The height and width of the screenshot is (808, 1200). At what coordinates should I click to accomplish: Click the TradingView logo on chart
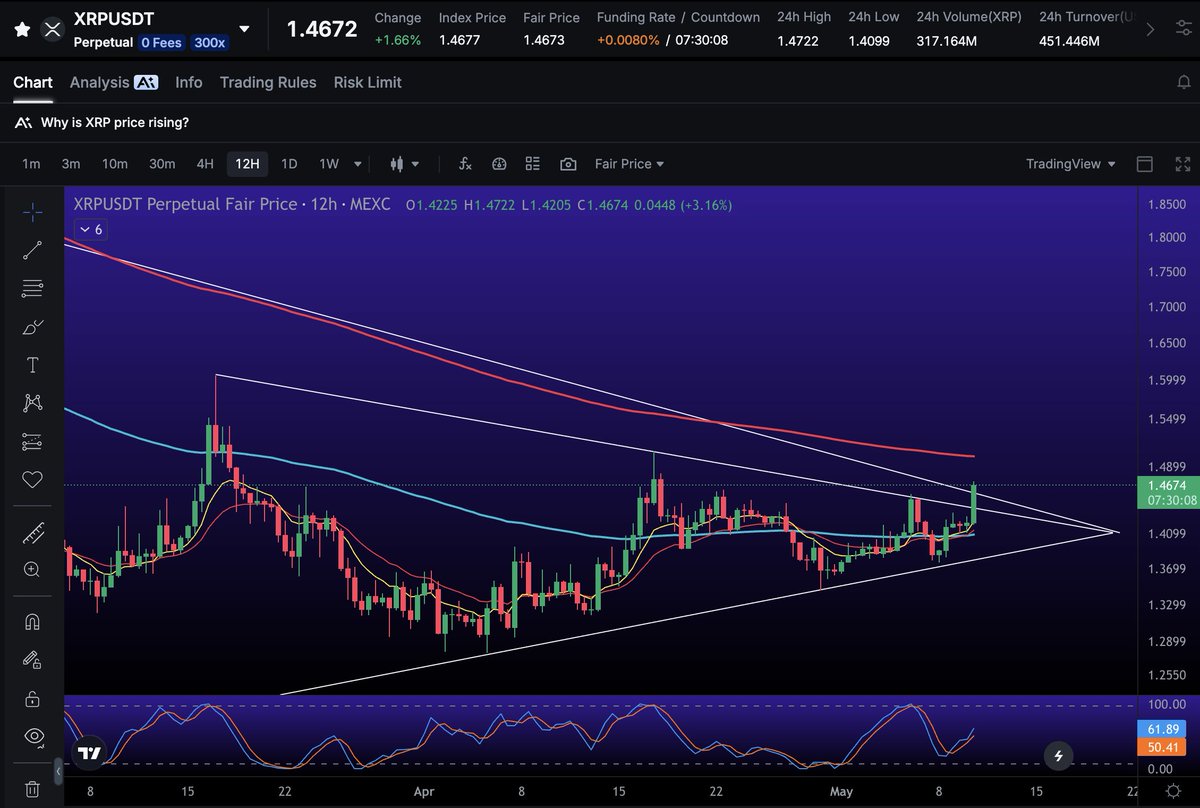[x=90, y=753]
